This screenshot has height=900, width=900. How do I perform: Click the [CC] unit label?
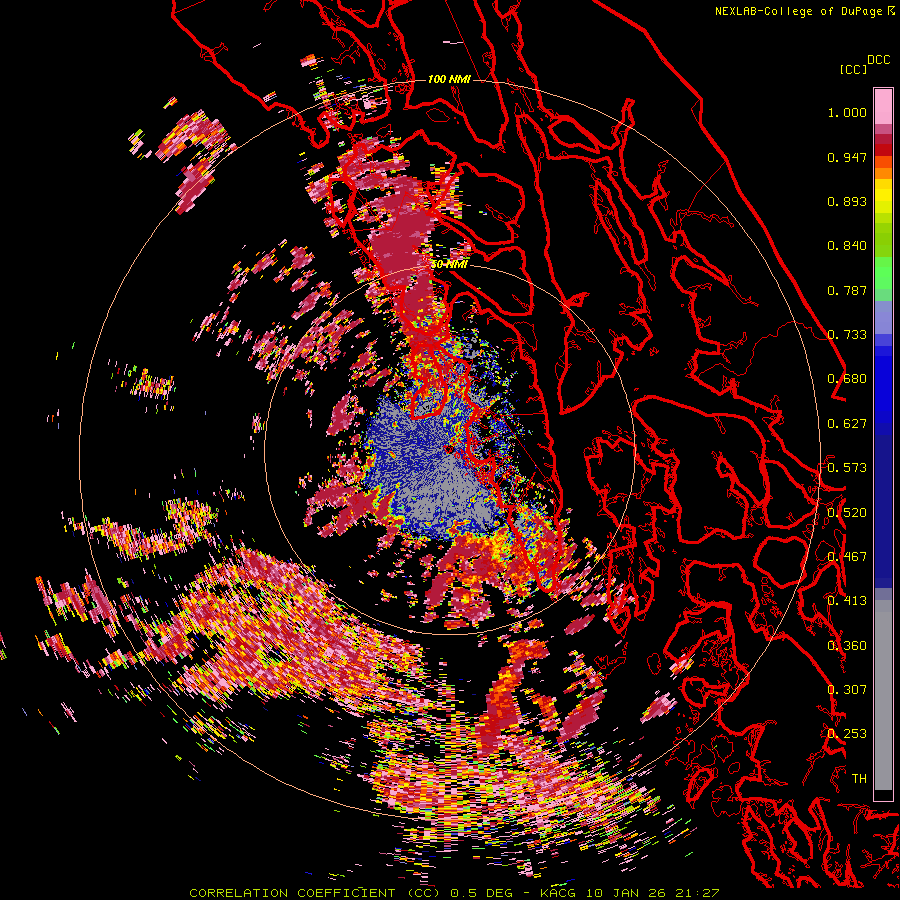click(853, 69)
